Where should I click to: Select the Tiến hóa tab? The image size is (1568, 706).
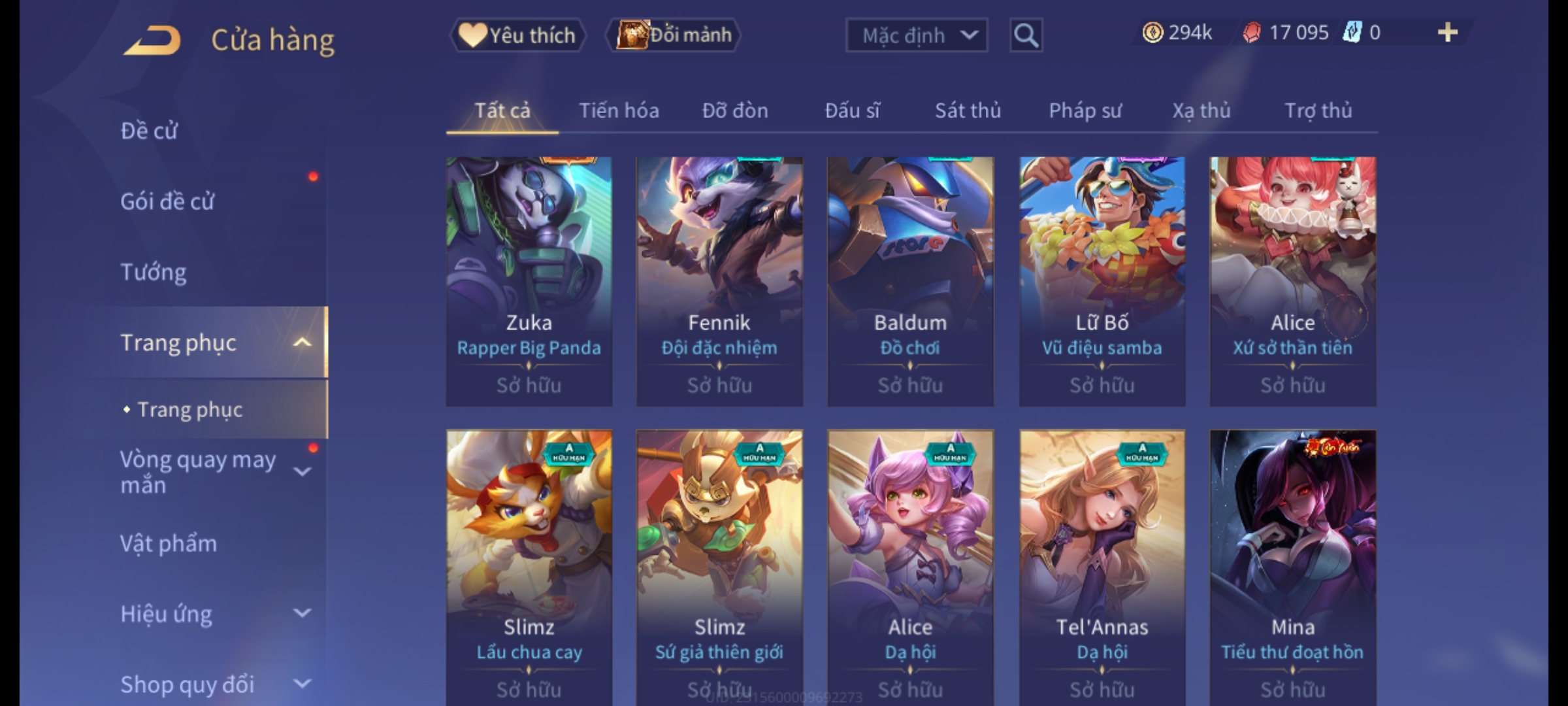click(x=619, y=110)
